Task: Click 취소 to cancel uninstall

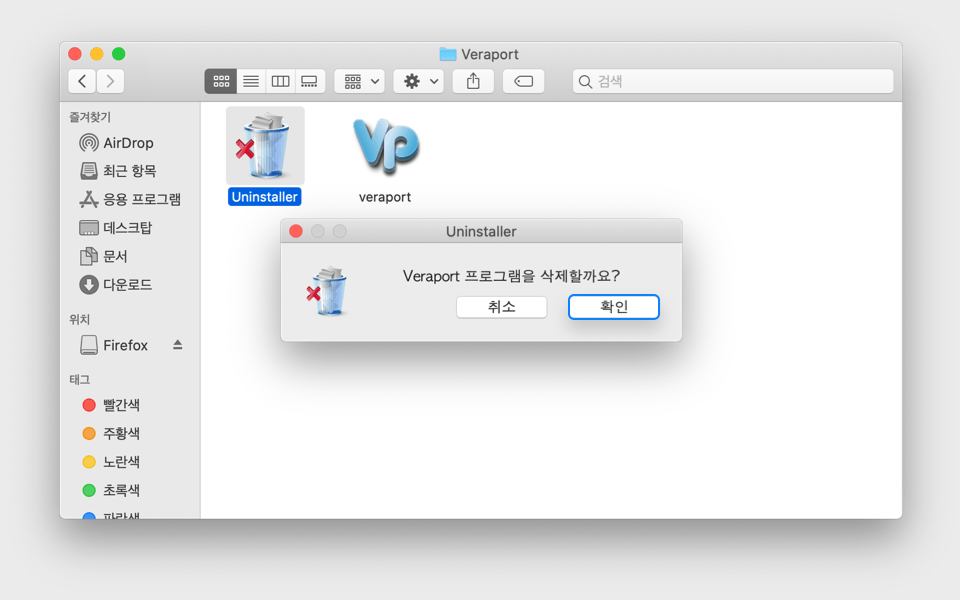Action: tap(501, 307)
